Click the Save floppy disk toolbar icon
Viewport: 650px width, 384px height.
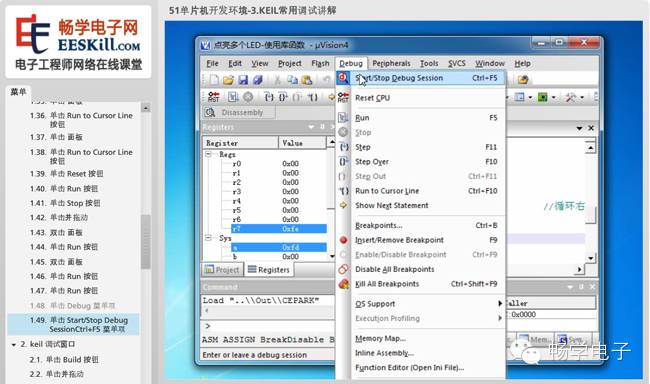[x=243, y=80]
